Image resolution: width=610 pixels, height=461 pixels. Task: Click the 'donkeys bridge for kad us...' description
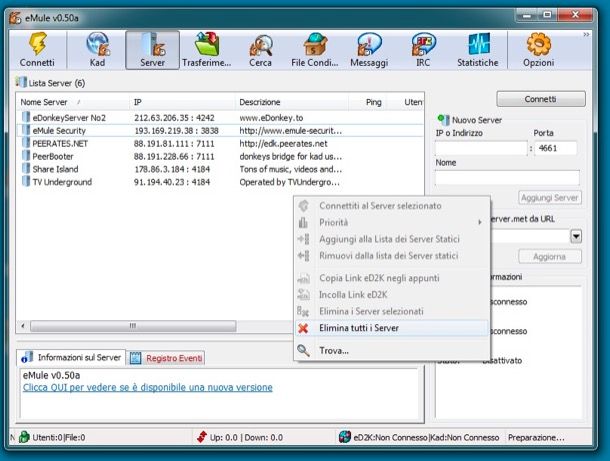pyautogui.click(x=291, y=156)
